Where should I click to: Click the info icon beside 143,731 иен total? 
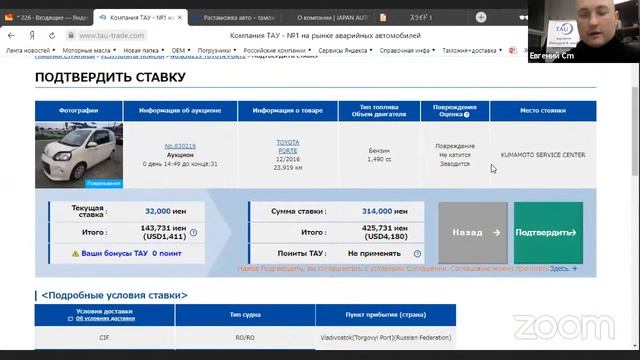tap(193, 233)
